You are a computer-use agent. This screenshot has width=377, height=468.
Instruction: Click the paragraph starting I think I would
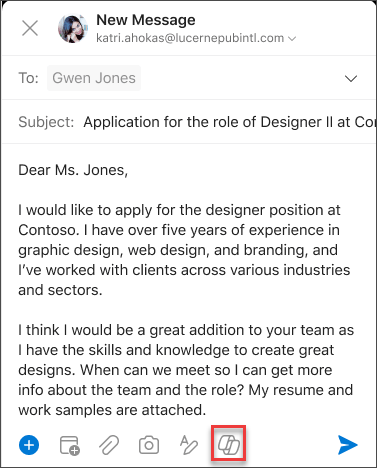click(x=186, y=370)
